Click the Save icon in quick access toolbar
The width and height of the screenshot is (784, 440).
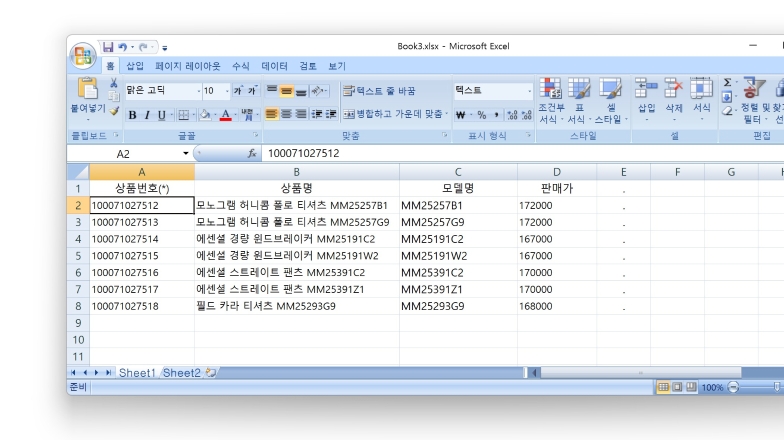(107, 47)
